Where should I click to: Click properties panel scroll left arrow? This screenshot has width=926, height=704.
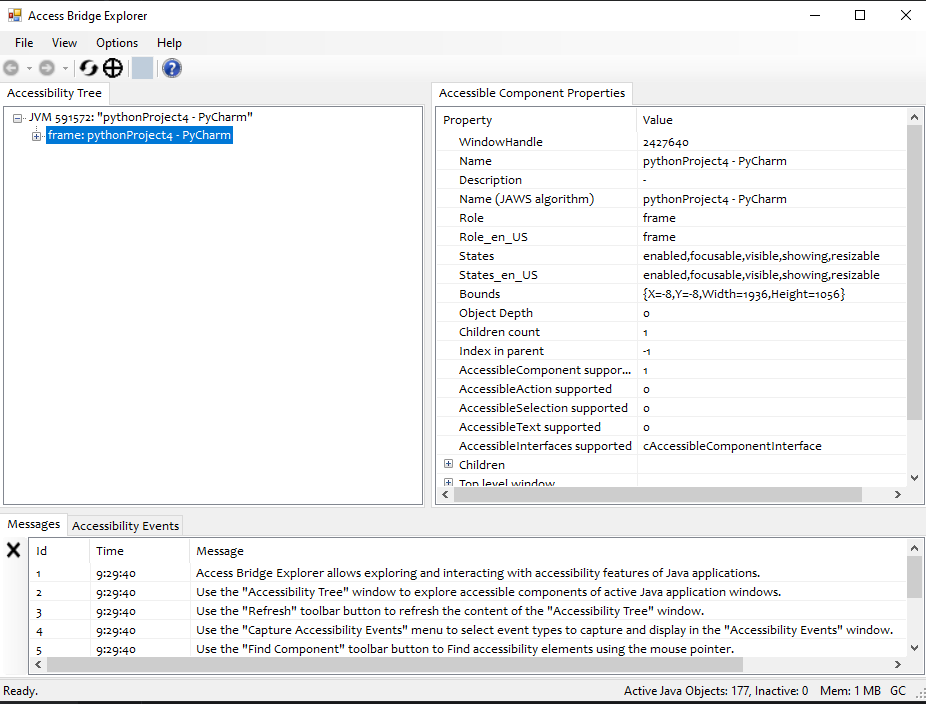445,495
